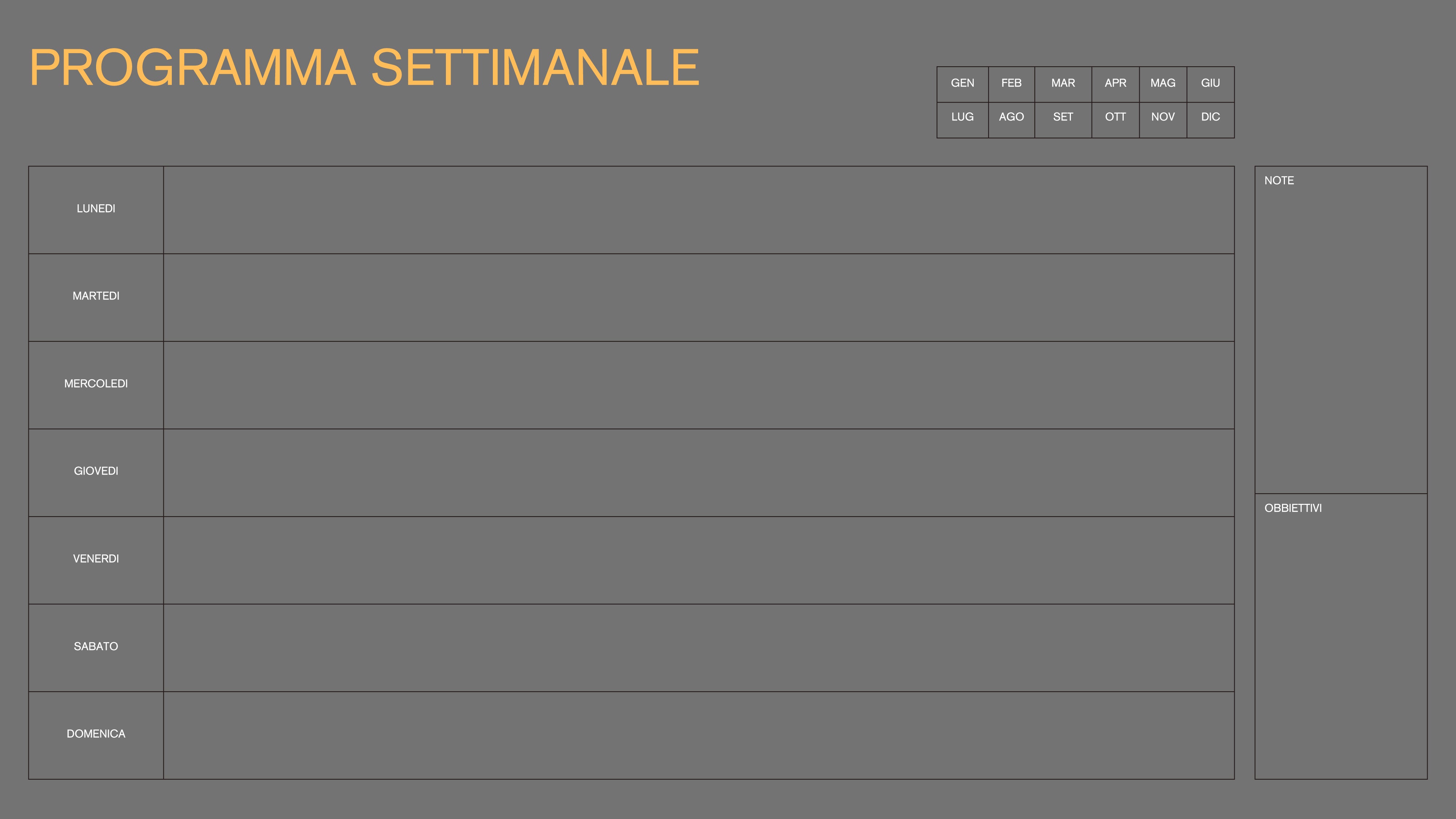Click the MERCOLEDI day label
Viewport: 1456px width, 819px height.
(95, 384)
